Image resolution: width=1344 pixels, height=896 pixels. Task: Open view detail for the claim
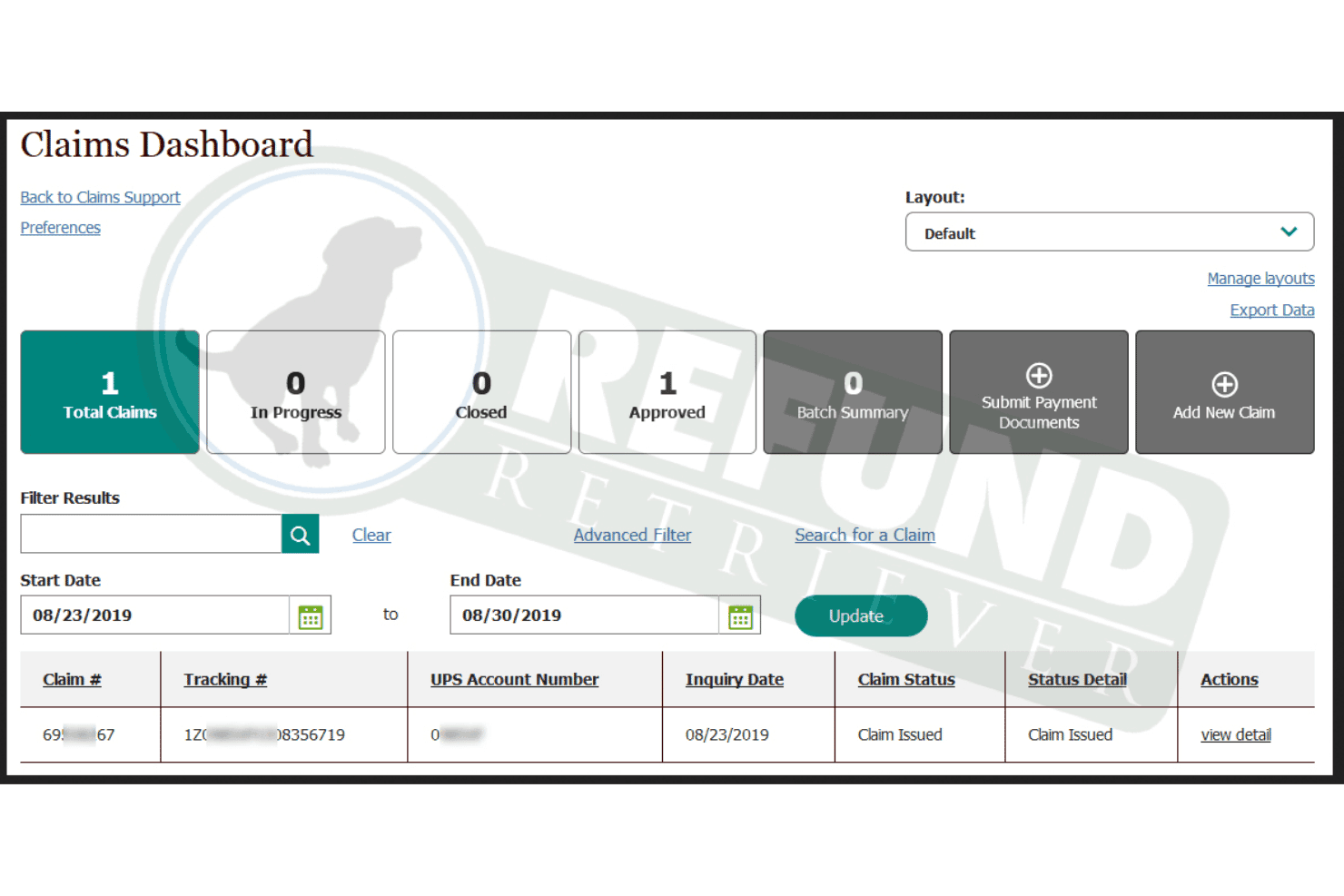tap(1235, 735)
